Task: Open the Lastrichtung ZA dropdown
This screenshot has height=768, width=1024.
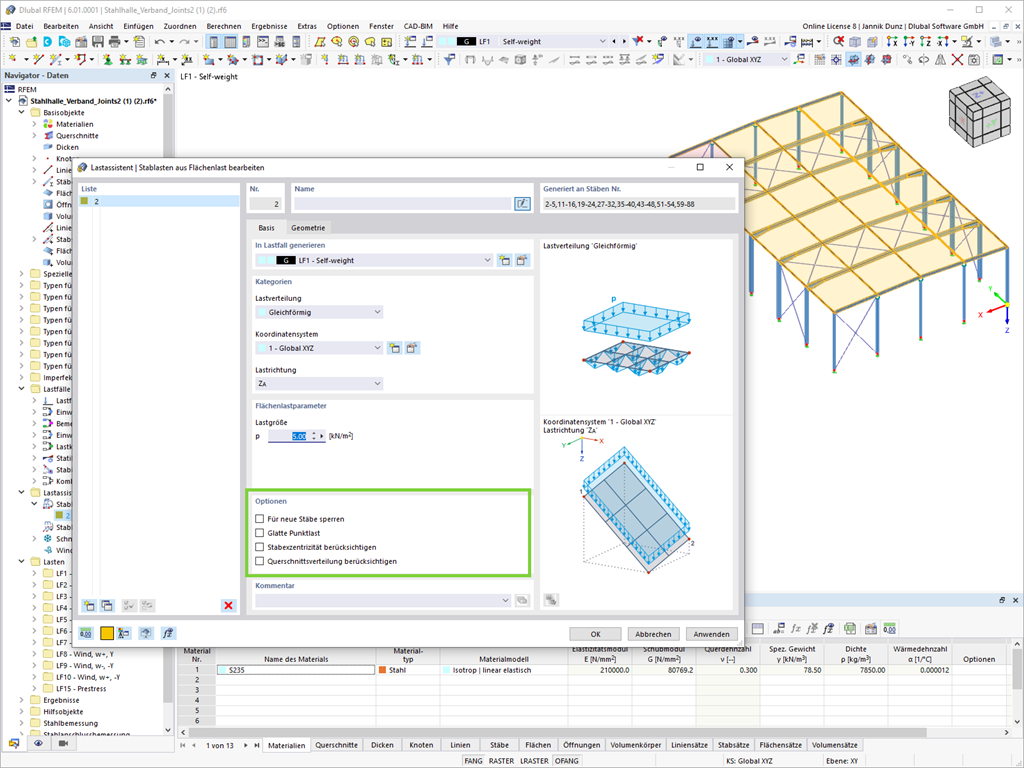Action: point(319,384)
